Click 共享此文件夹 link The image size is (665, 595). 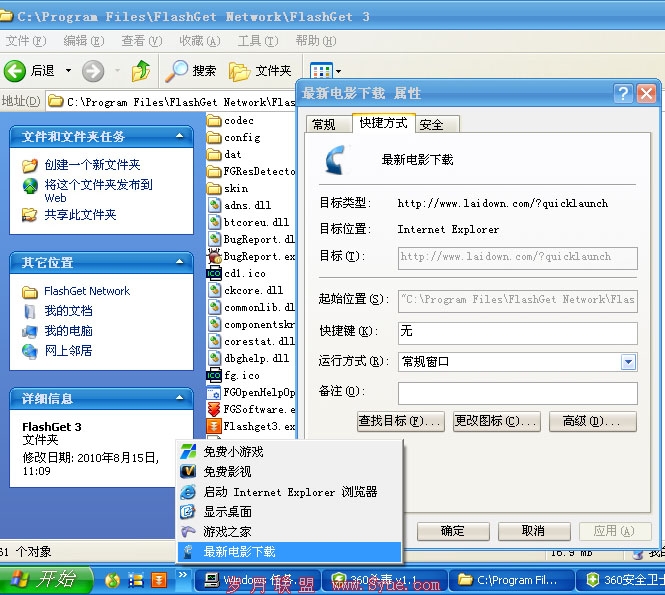tap(80, 215)
